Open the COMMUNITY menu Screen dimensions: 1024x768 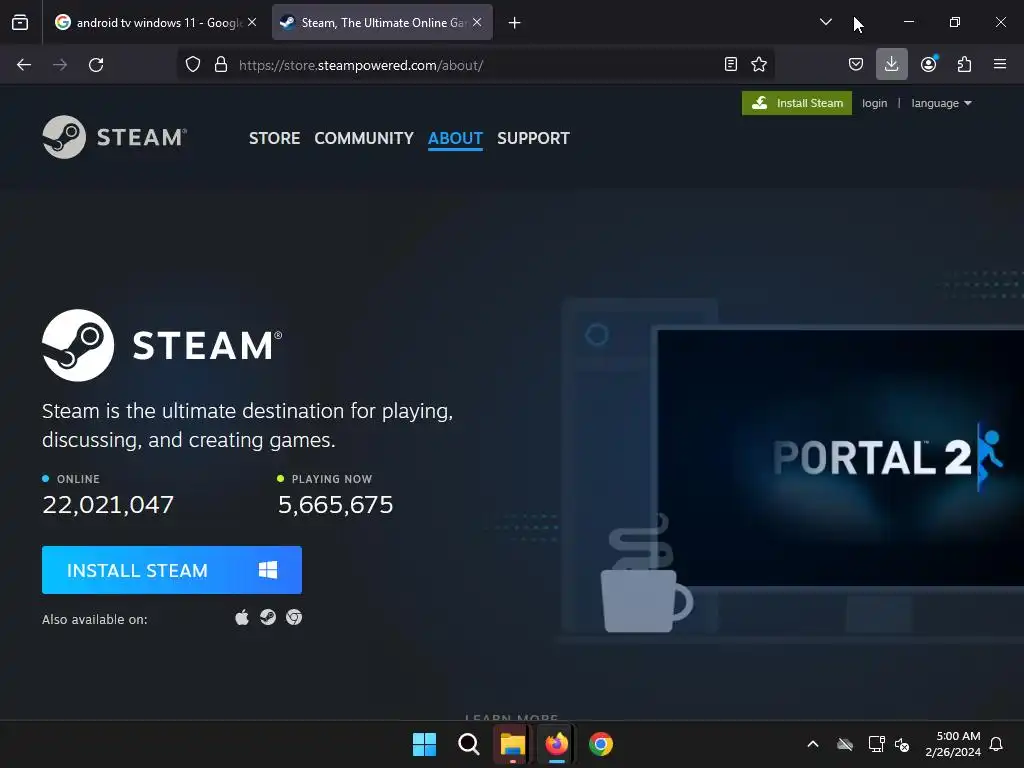pos(364,138)
